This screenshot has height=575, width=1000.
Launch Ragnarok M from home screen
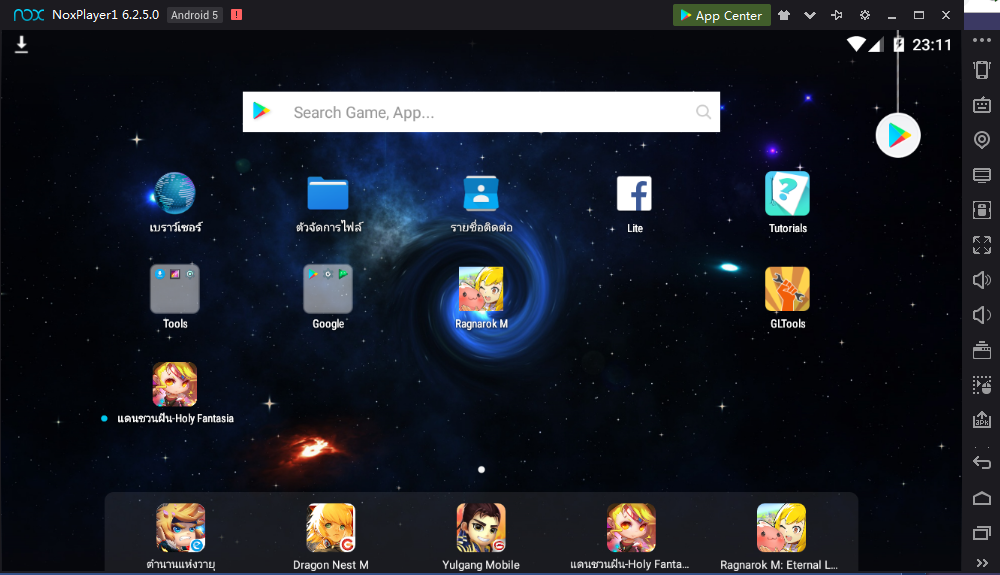coord(481,289)
